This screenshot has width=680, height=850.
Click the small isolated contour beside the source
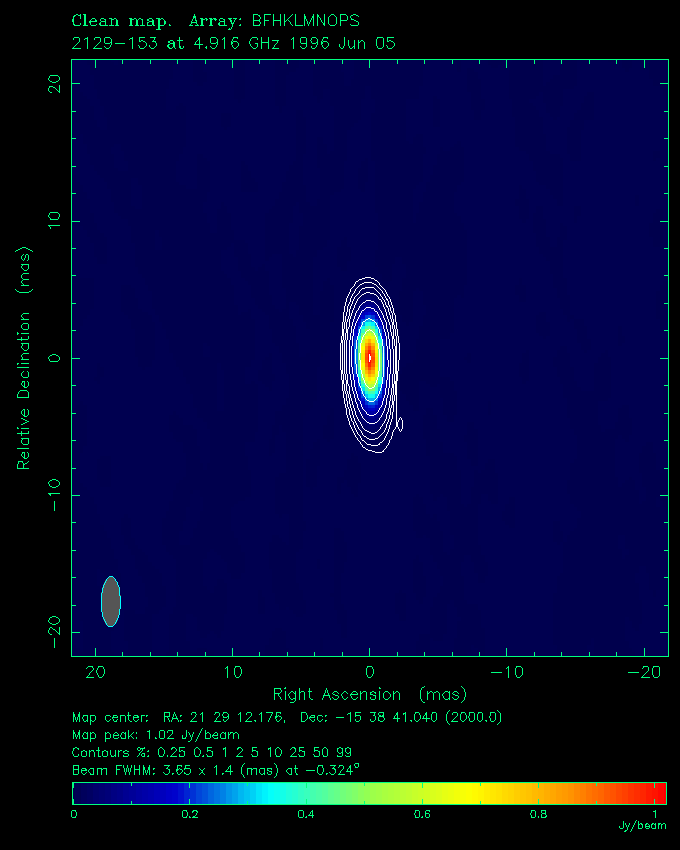[400, 424]
